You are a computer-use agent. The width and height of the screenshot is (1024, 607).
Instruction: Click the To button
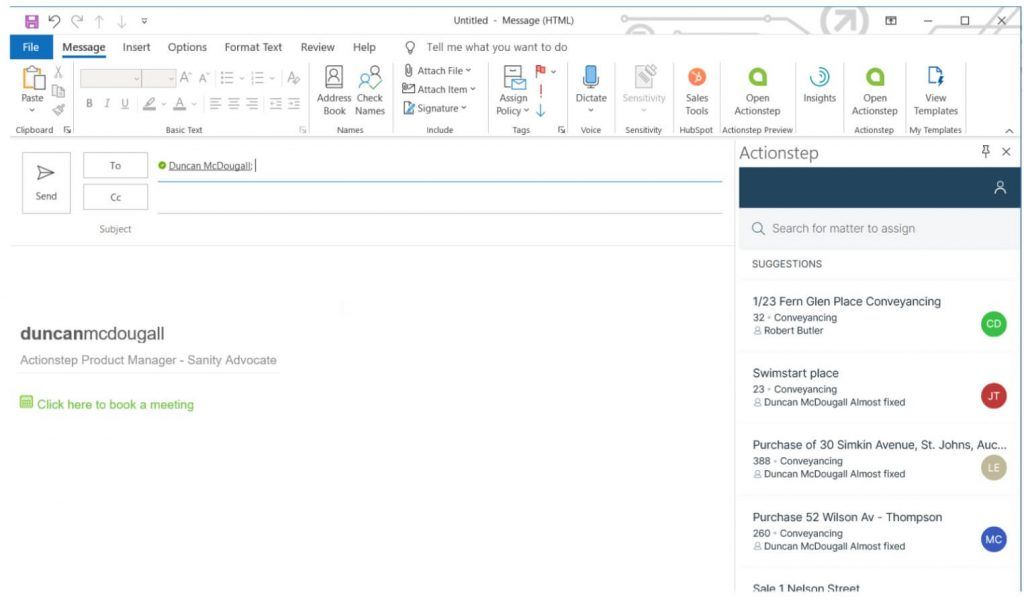pos(116,165)
